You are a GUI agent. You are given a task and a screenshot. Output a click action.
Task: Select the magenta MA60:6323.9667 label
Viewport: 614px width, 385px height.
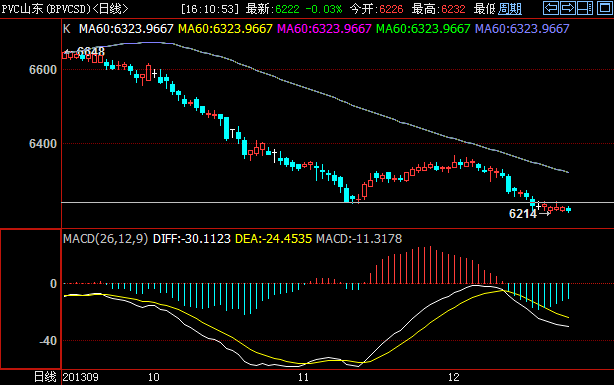[324, 29]
